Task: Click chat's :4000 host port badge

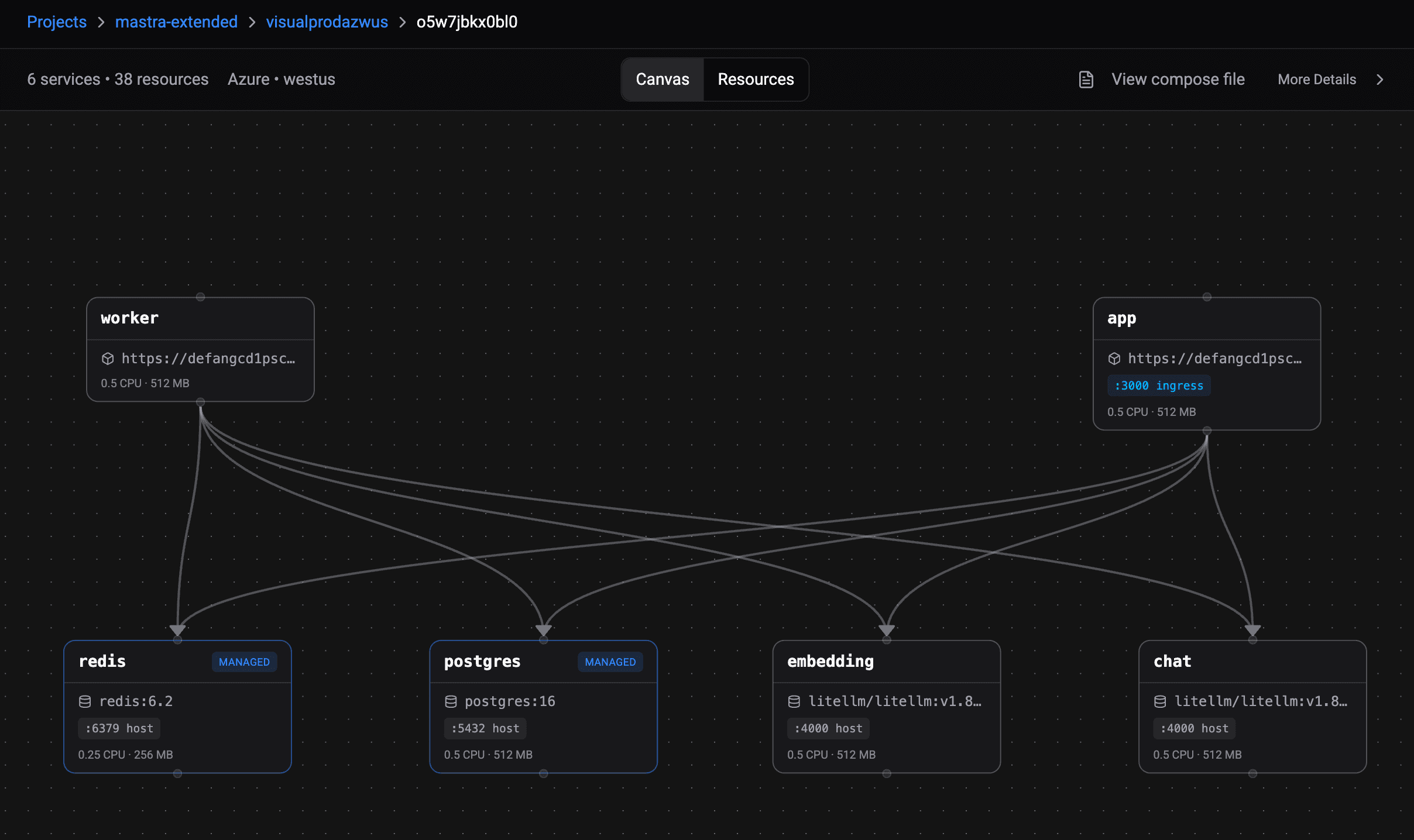Action: 1195,728
